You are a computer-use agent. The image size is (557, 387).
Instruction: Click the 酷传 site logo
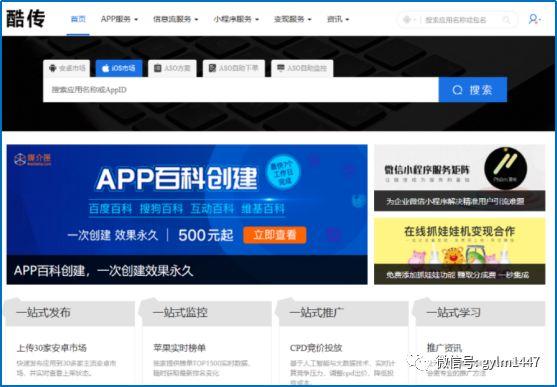26,19
